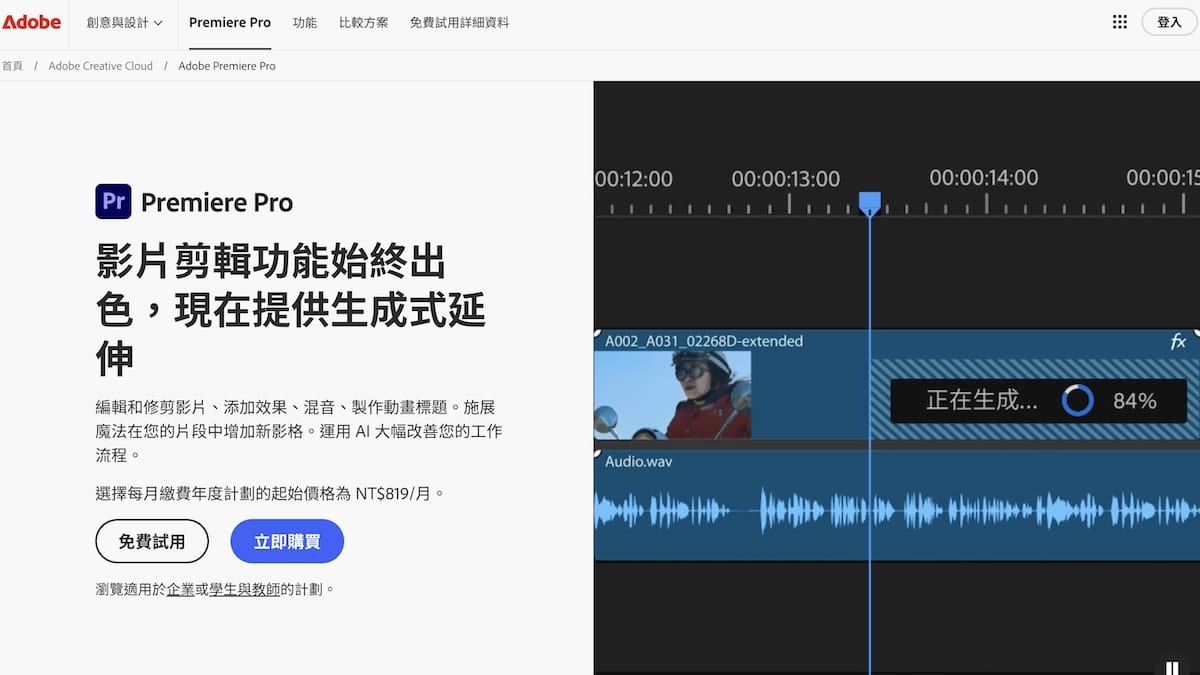1200x675 pixels.
Task: Select the Premiere Pro navigation tab
Action: coord(229,22)
